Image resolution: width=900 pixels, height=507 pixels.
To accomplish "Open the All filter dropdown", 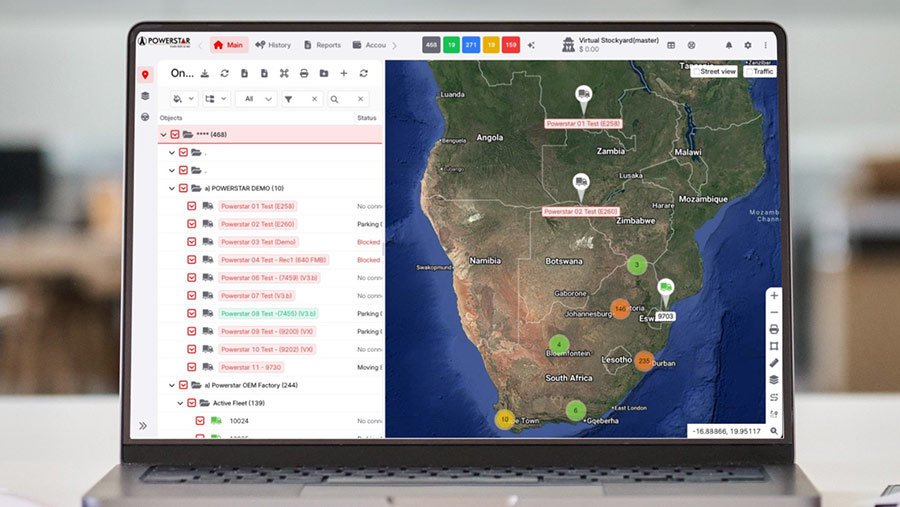I will pyautogui.click(x=254, y=99).
